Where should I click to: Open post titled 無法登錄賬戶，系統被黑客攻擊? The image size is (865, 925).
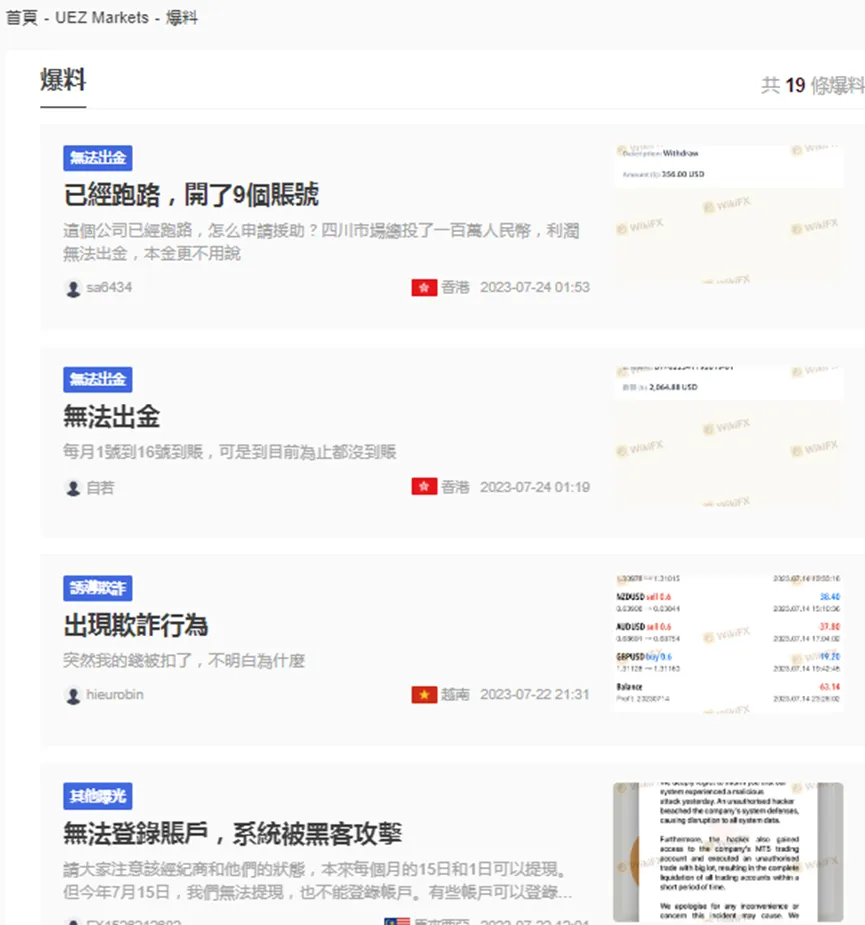[233, 834]
